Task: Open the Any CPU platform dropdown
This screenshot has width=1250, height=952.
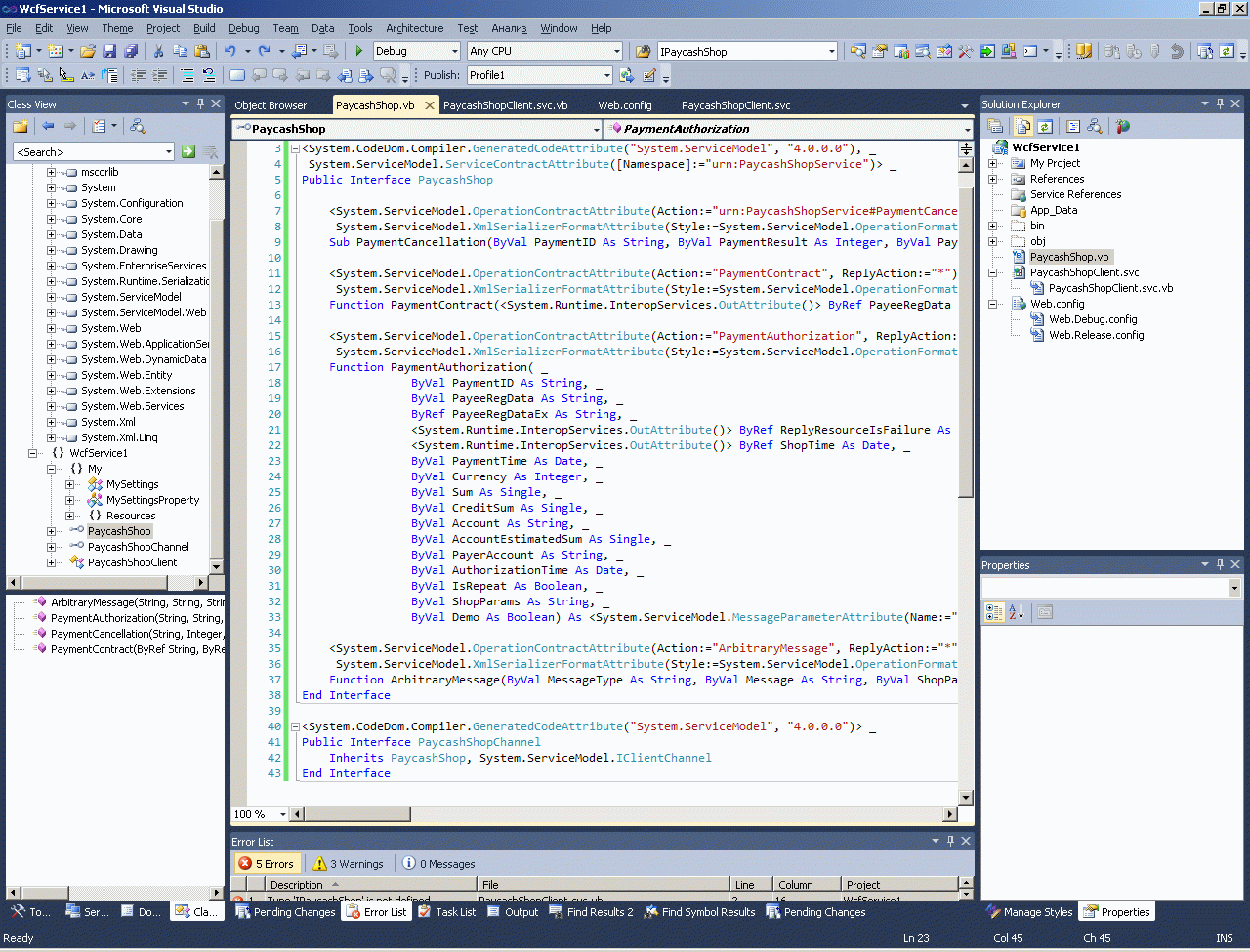Action: point(616,51)
